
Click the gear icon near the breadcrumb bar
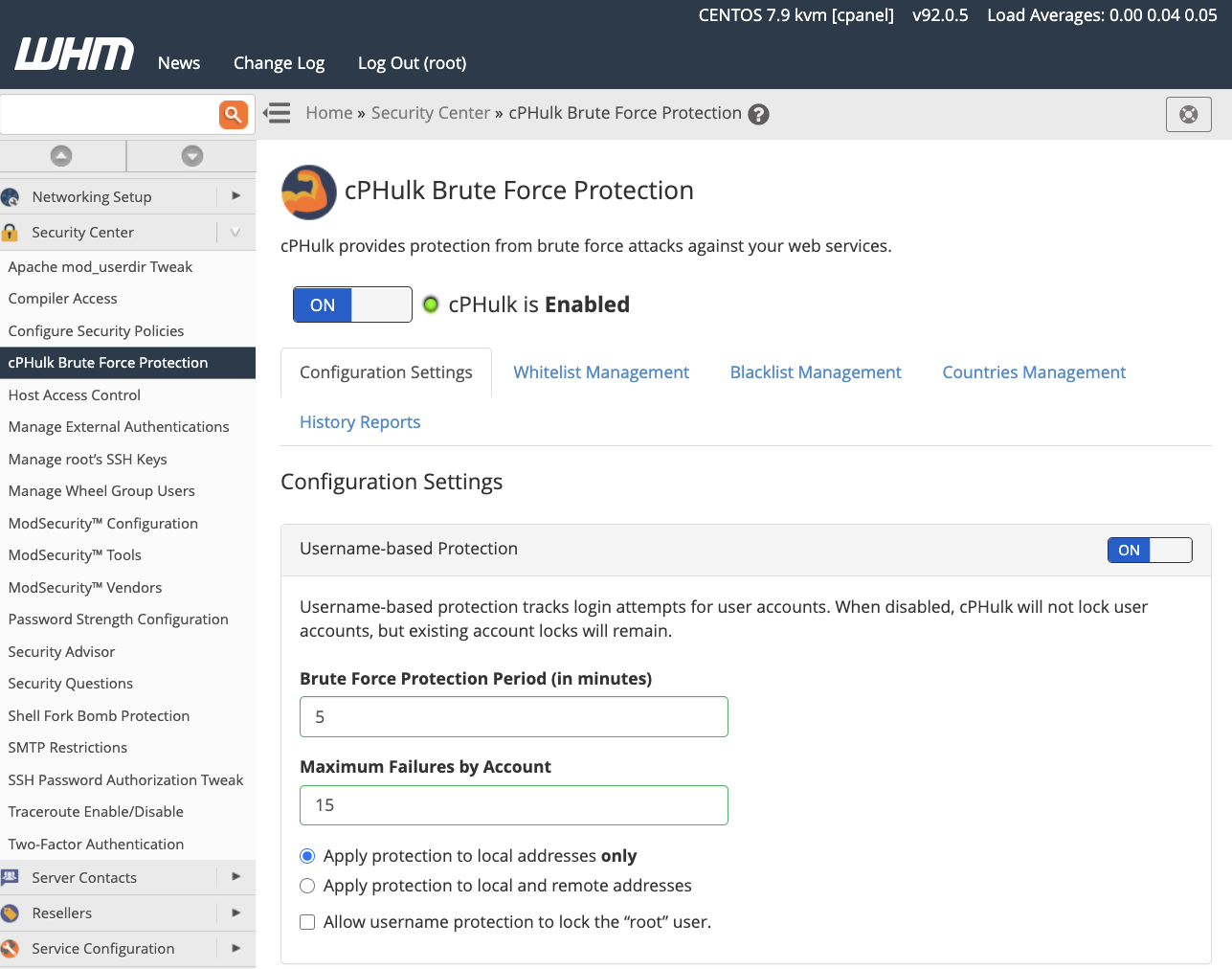[x=1188, y=114]
